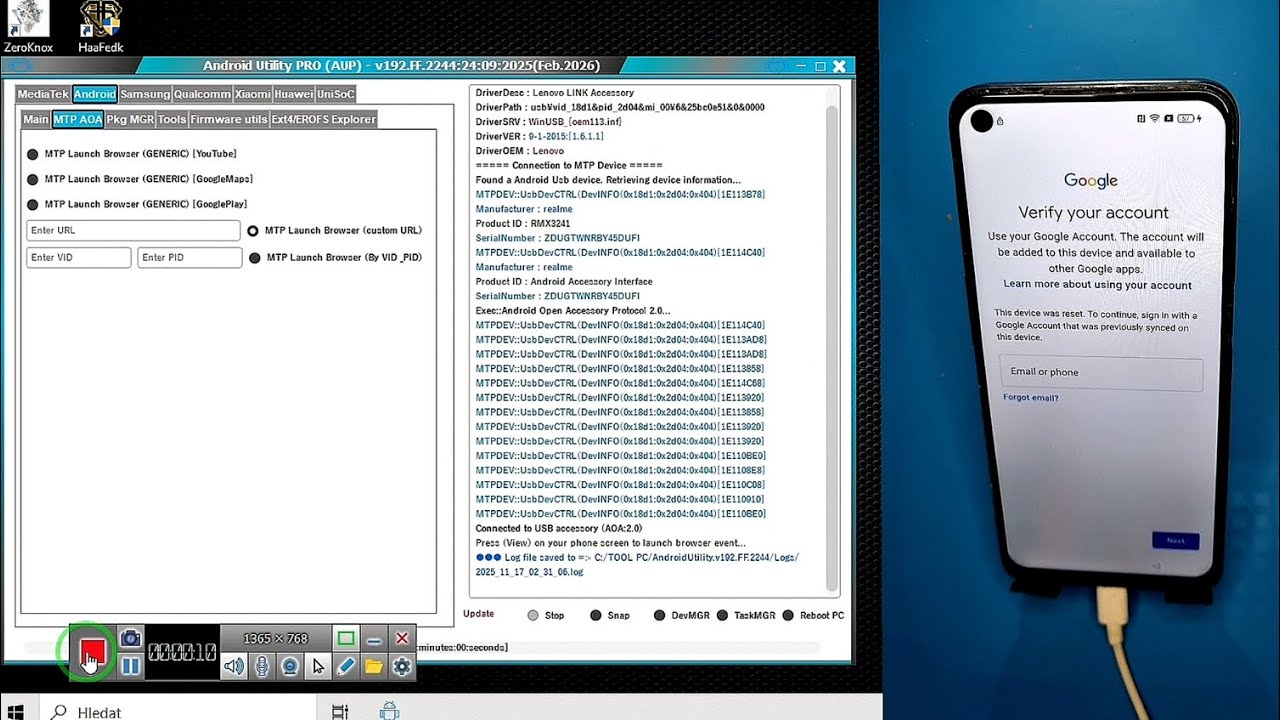Open the Pkg MGR sub-tab
Viewport: 1280px width, 720px height.
tap(130, 119)
